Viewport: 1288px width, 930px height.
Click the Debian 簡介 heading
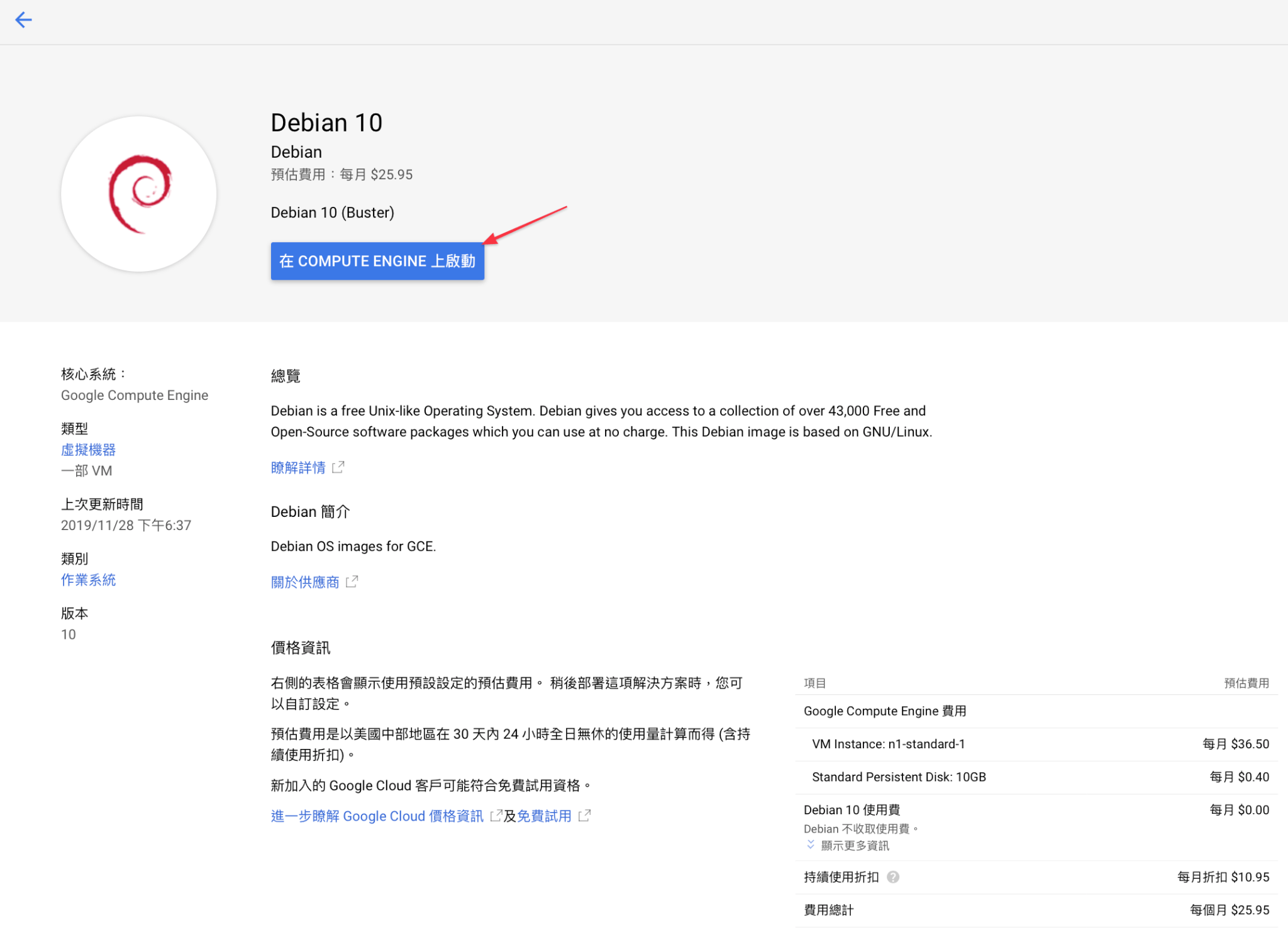(310, 512)
